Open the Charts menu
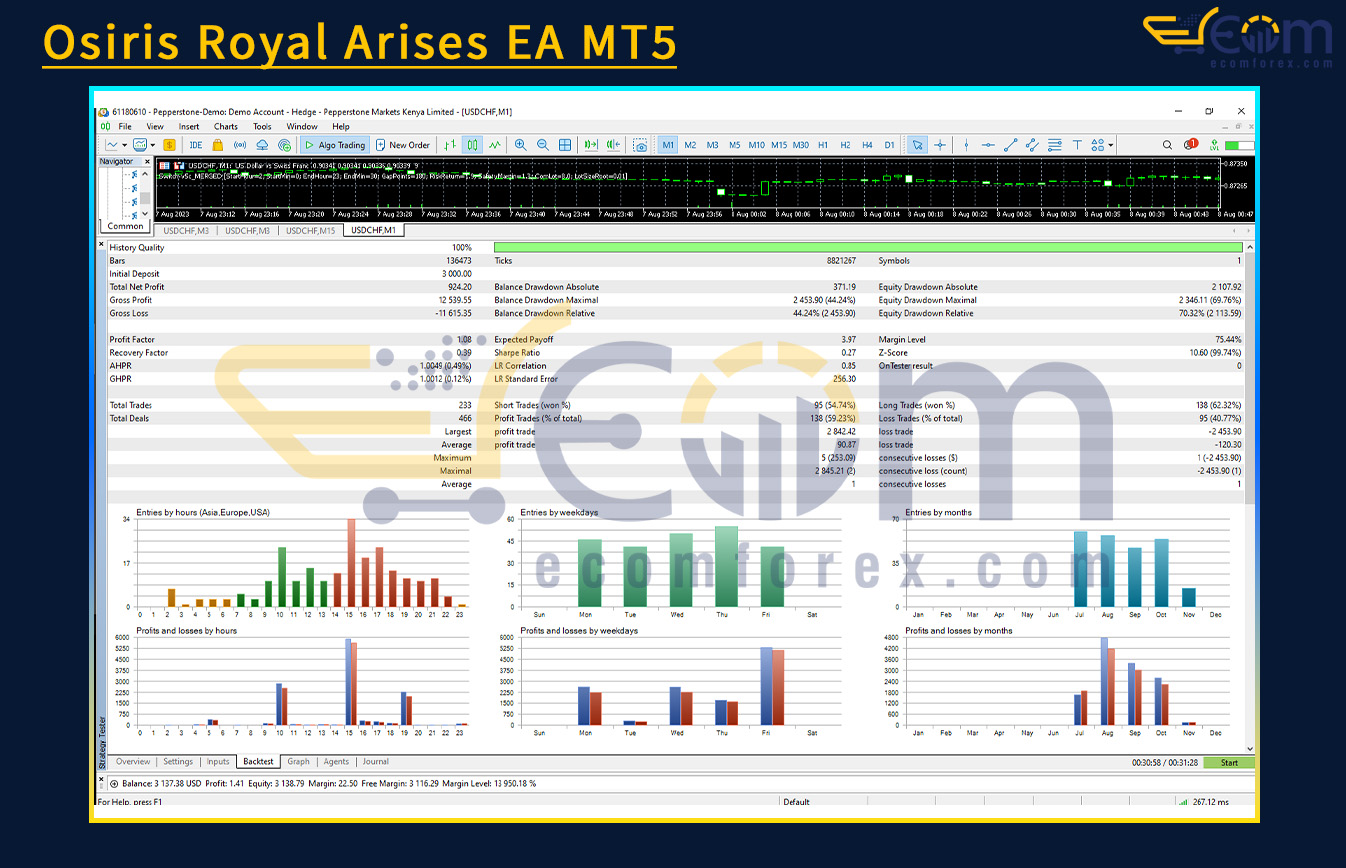Image resolution: width=1346 pixels, height=868 pixels. (226, 127)
